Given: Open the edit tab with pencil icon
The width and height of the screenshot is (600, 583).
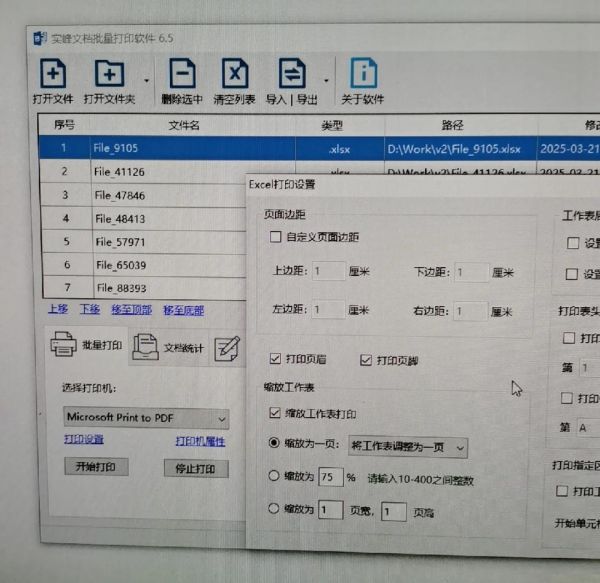Looking at the screenshot, I should tap(227, 347).
